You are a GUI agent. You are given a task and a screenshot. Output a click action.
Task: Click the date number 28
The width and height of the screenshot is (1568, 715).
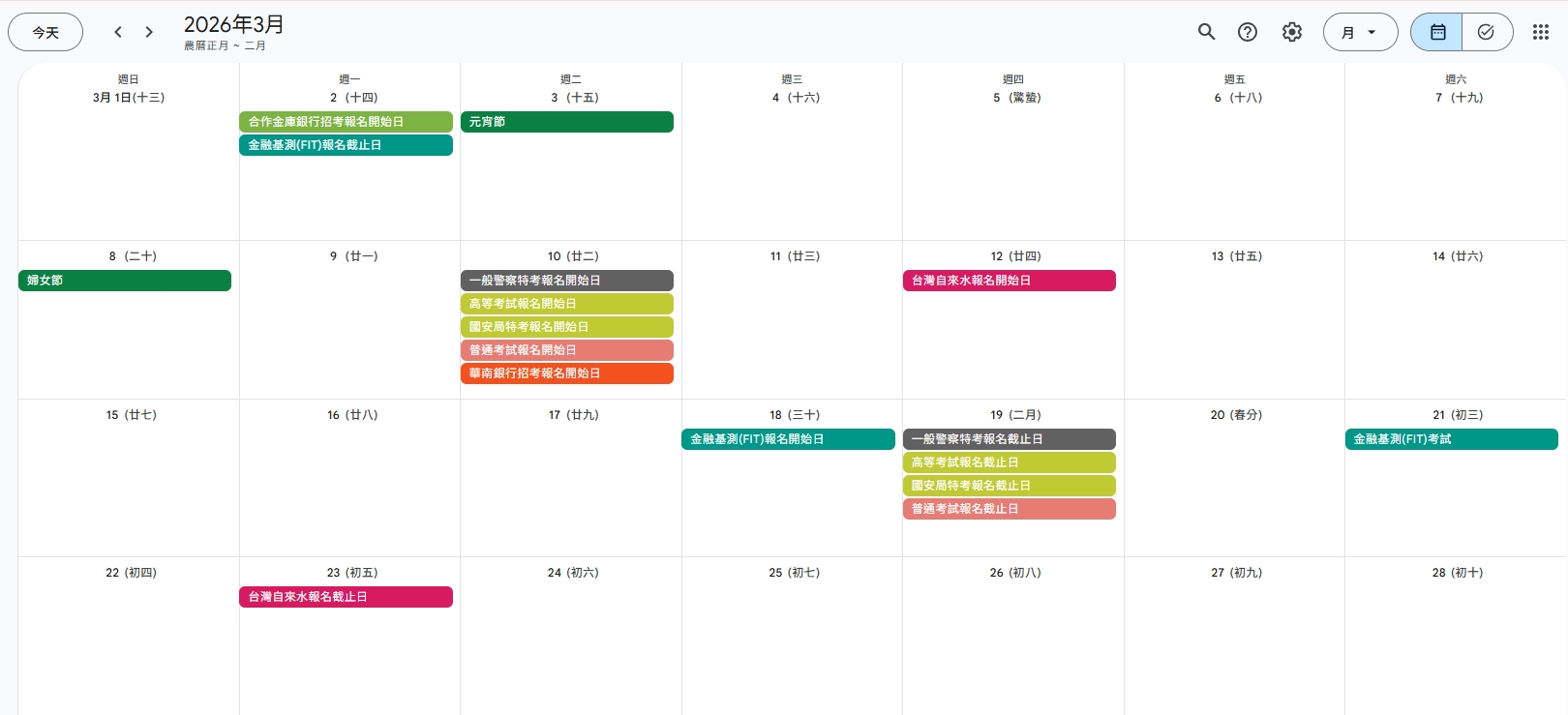(1439, 573)
